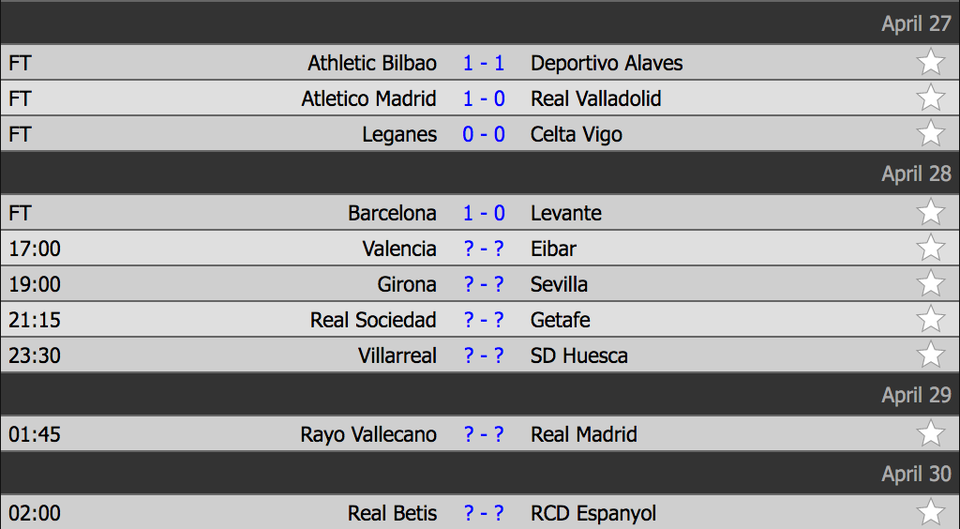Toggle favorite for Rayo Vallecano vs Real Madrid
960x529 pixels.
(931, 433)
